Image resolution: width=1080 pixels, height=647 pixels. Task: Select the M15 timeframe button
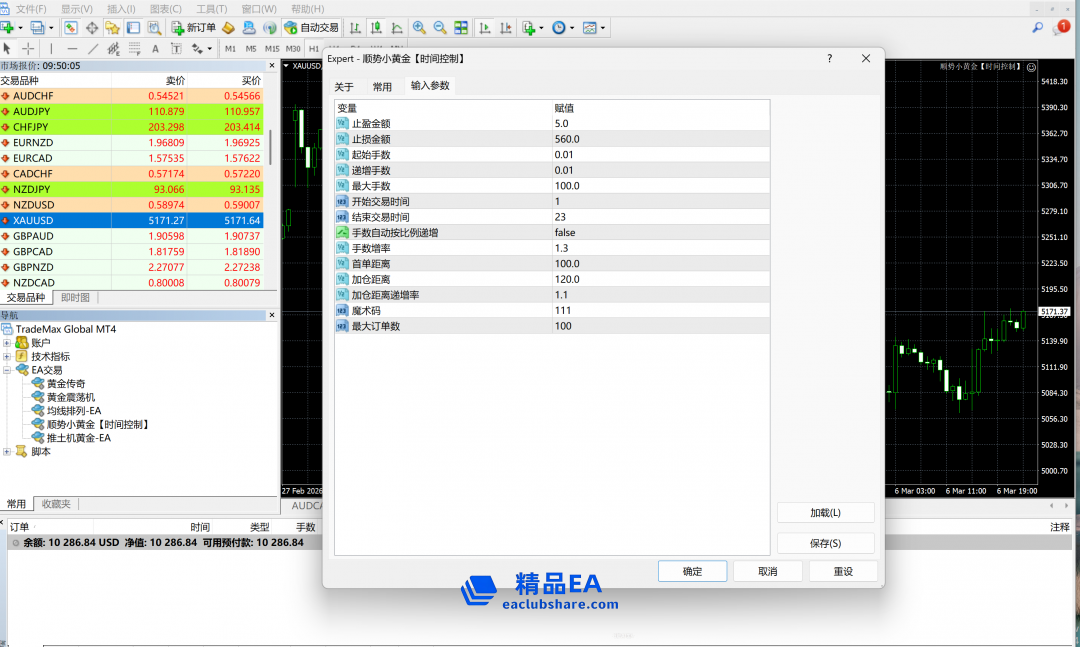[x=271, y=48]
